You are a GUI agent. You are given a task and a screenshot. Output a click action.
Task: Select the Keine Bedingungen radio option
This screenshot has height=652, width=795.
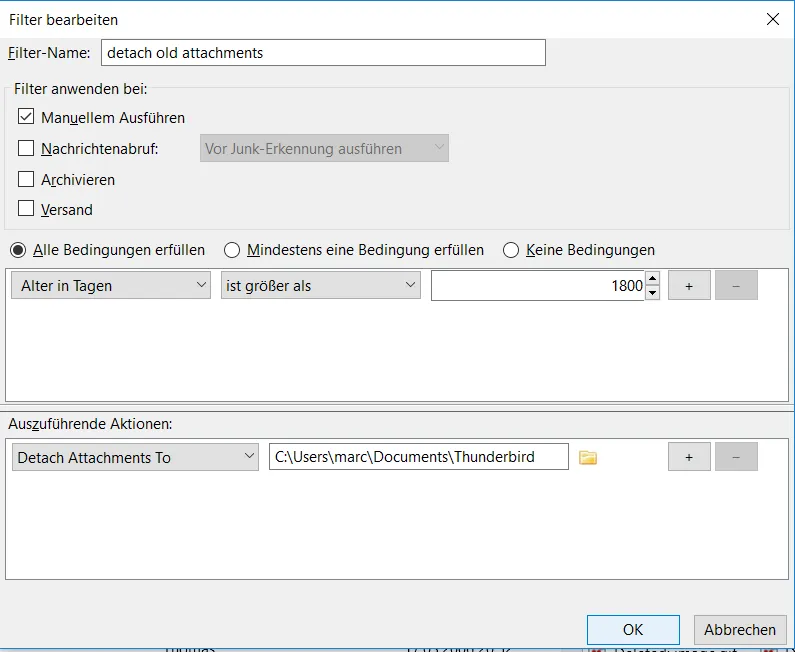(511, 250)
